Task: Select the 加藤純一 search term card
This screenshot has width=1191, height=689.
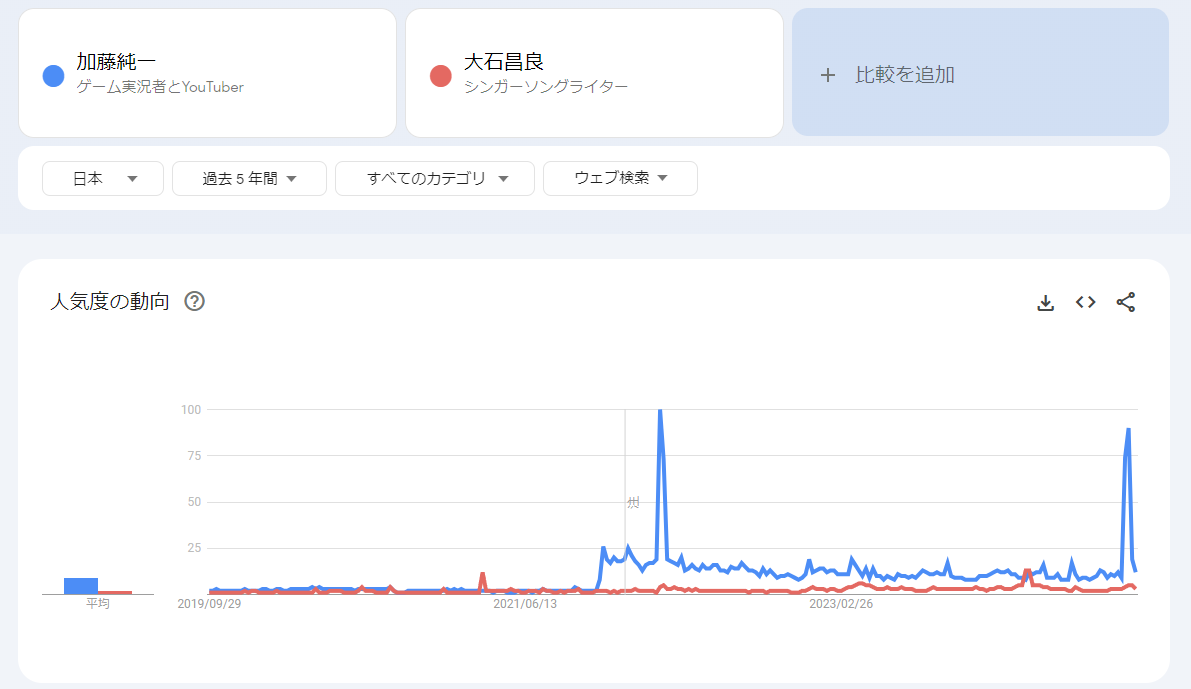Action: [207, 73]
